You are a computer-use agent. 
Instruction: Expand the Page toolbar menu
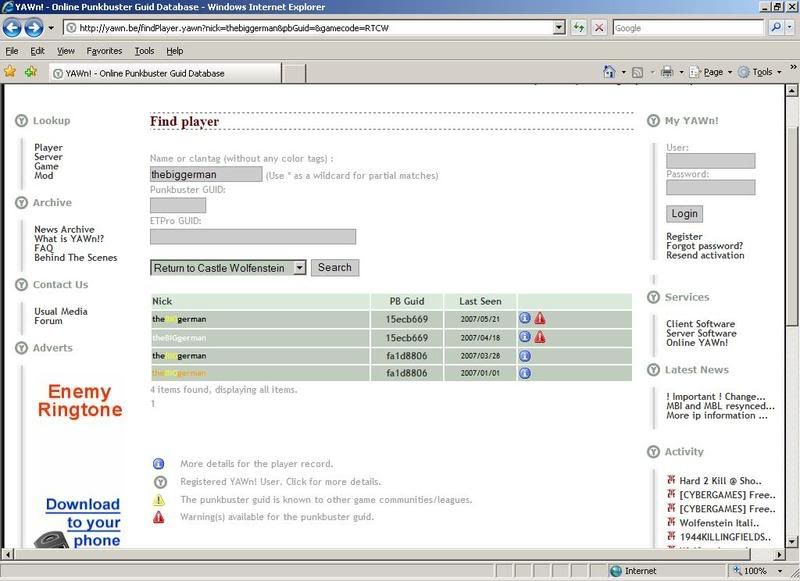[x=710, y=72]
